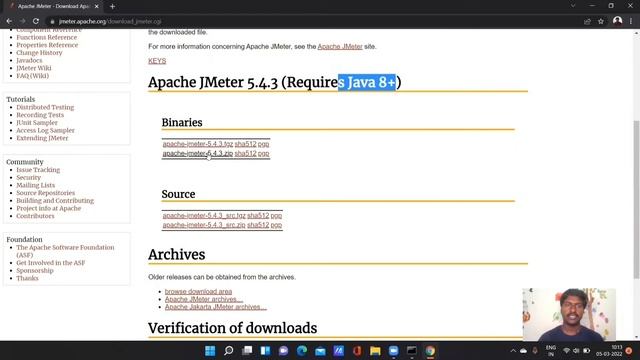640x360 pixels.
Task: Open Change History in sidebar
Action: 39,53
